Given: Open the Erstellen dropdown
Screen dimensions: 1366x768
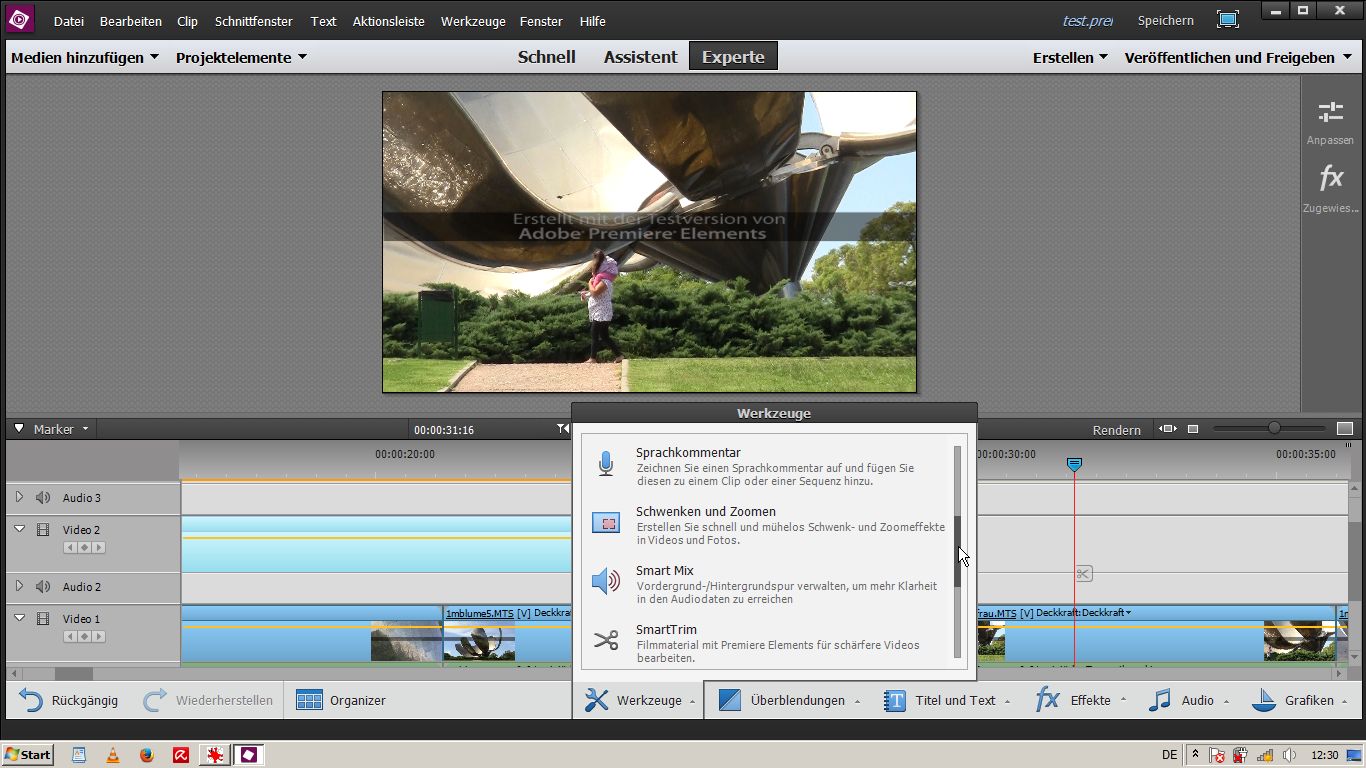Looking at the screenshot, I should 1070,57.
